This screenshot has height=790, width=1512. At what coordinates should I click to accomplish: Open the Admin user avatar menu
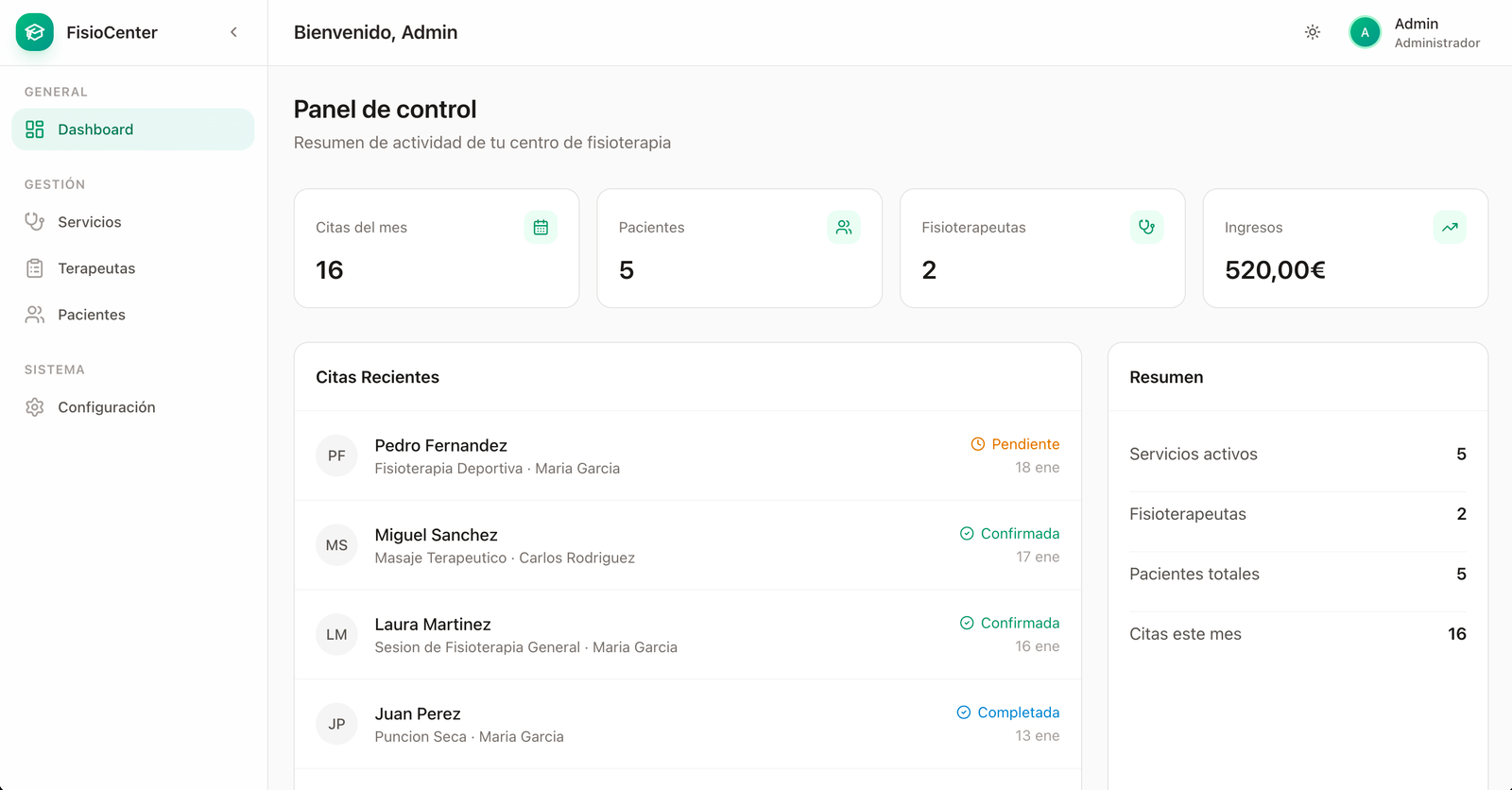[x=1365, y=32]
